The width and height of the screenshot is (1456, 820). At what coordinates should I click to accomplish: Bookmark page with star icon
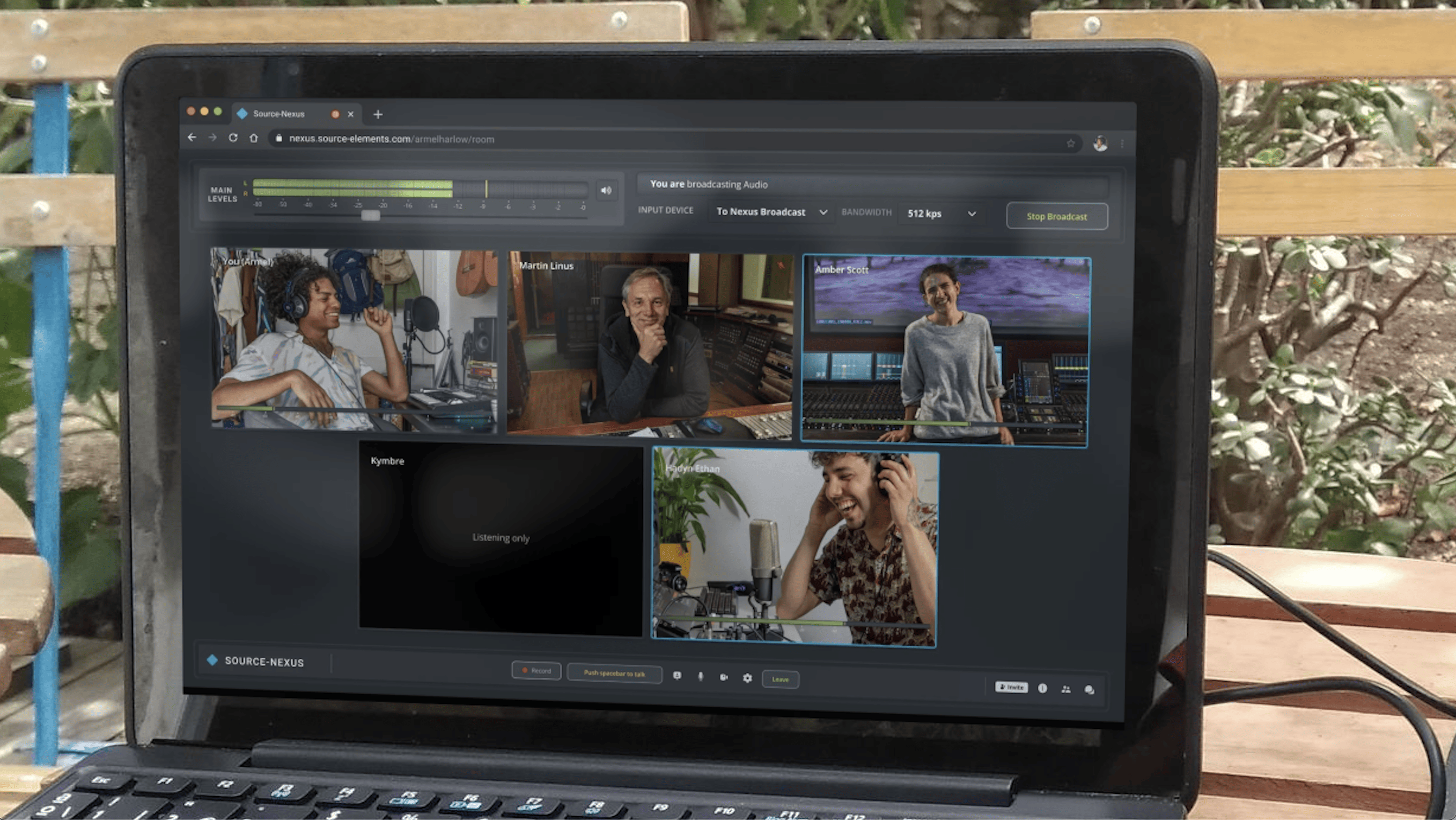1071,144
